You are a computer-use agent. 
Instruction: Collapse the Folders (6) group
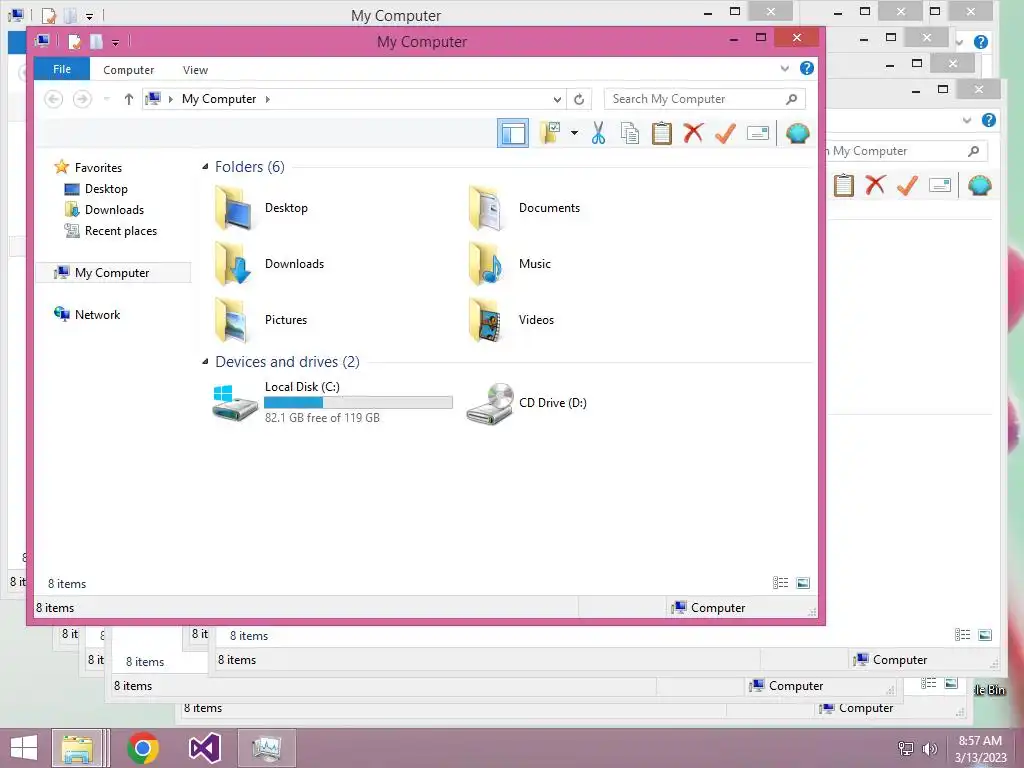click(x=205, y=167)
